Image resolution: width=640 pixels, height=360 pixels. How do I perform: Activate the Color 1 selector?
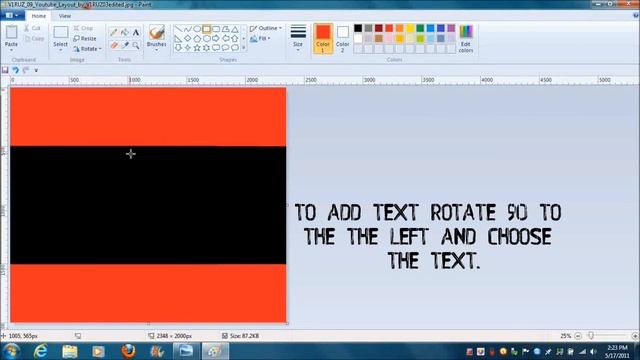click(323, 39)
